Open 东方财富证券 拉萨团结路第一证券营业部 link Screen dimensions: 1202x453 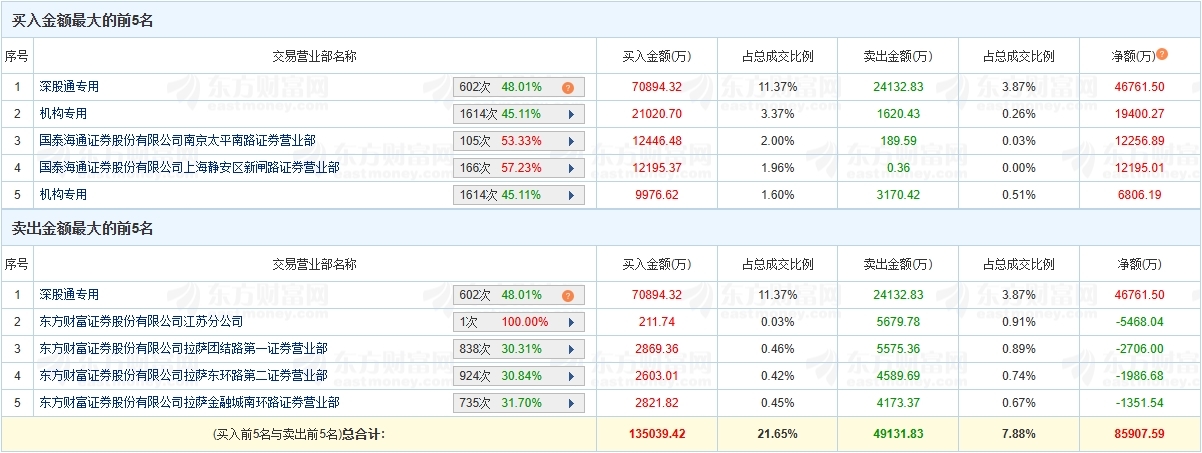pos(184,349)
